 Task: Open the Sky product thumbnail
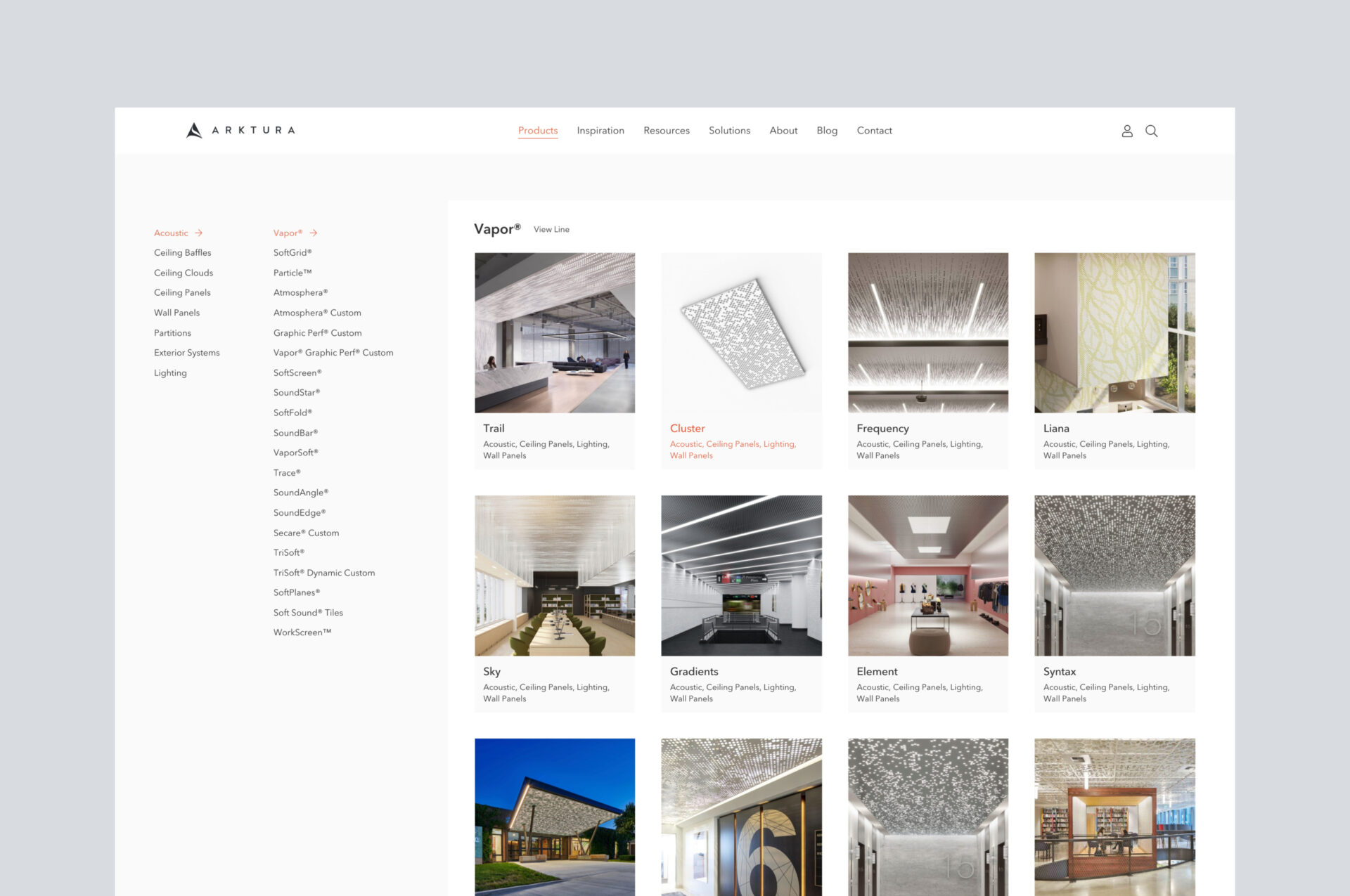point(555,576)
